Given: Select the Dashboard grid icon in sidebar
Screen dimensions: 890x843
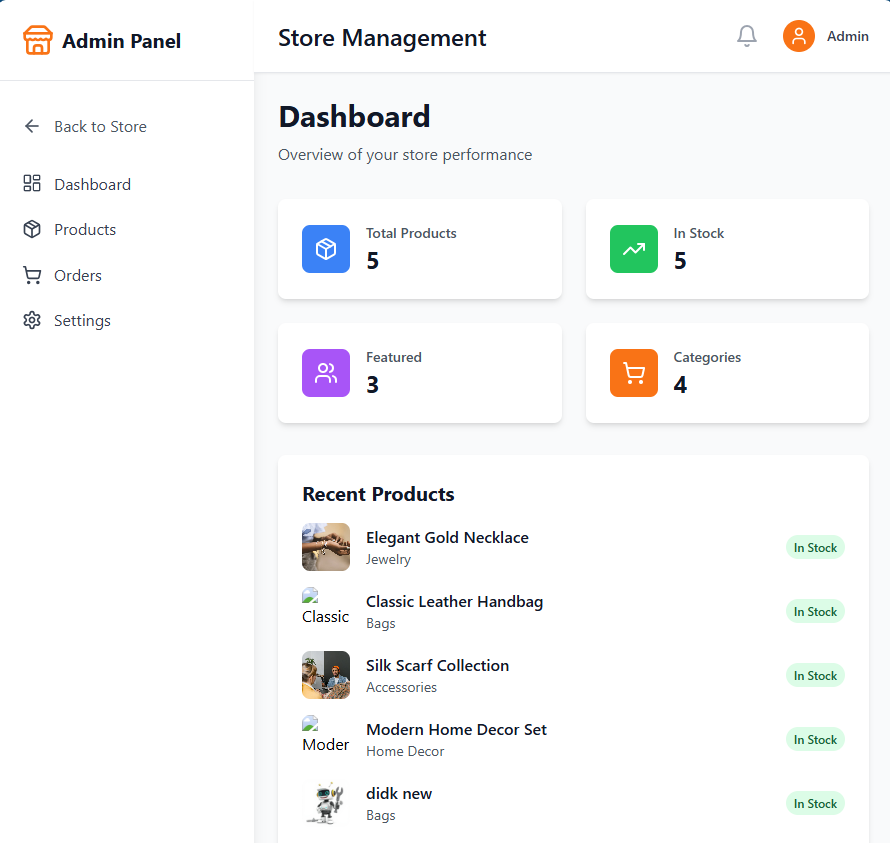Looking at the screenshot, I should 30,184.
